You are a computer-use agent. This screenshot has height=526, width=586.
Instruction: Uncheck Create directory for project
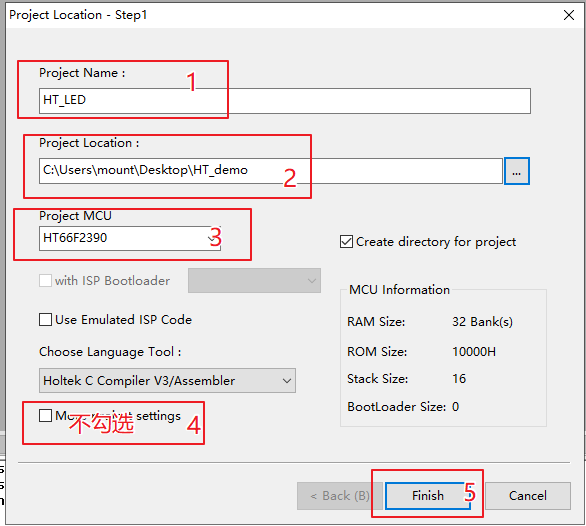346,242
